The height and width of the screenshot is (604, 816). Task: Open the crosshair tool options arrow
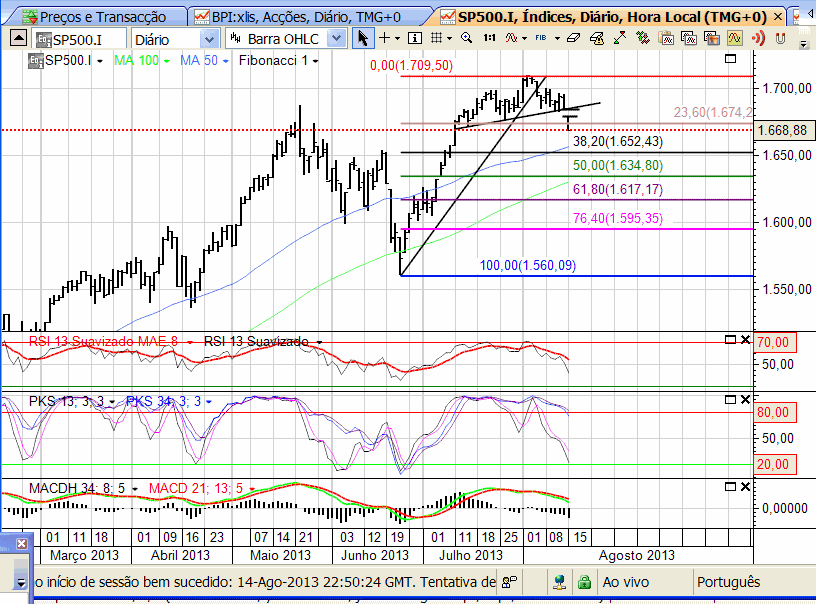tap(398, 38)
